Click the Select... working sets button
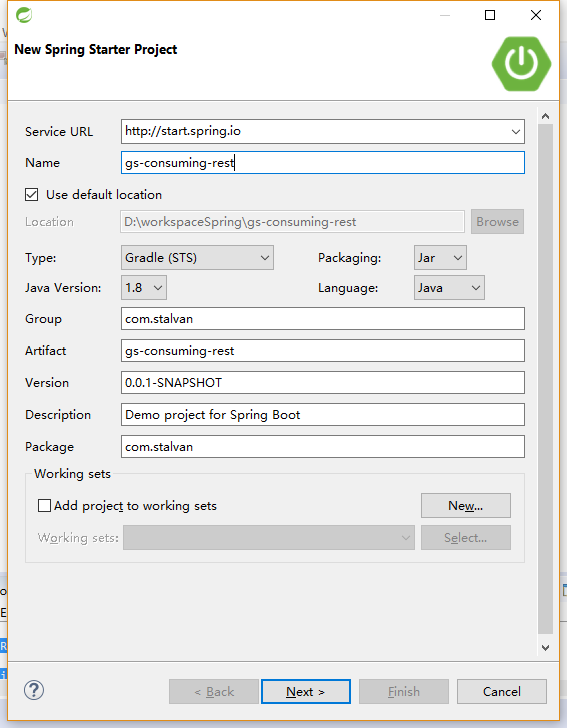Viewport: 567px width, 728px height. click(466, 538)
